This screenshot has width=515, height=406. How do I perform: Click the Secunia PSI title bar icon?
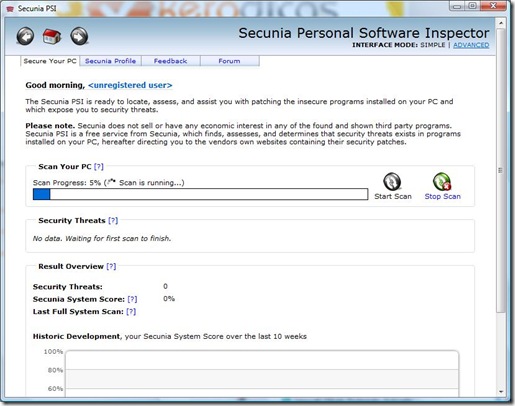(10, 9)
